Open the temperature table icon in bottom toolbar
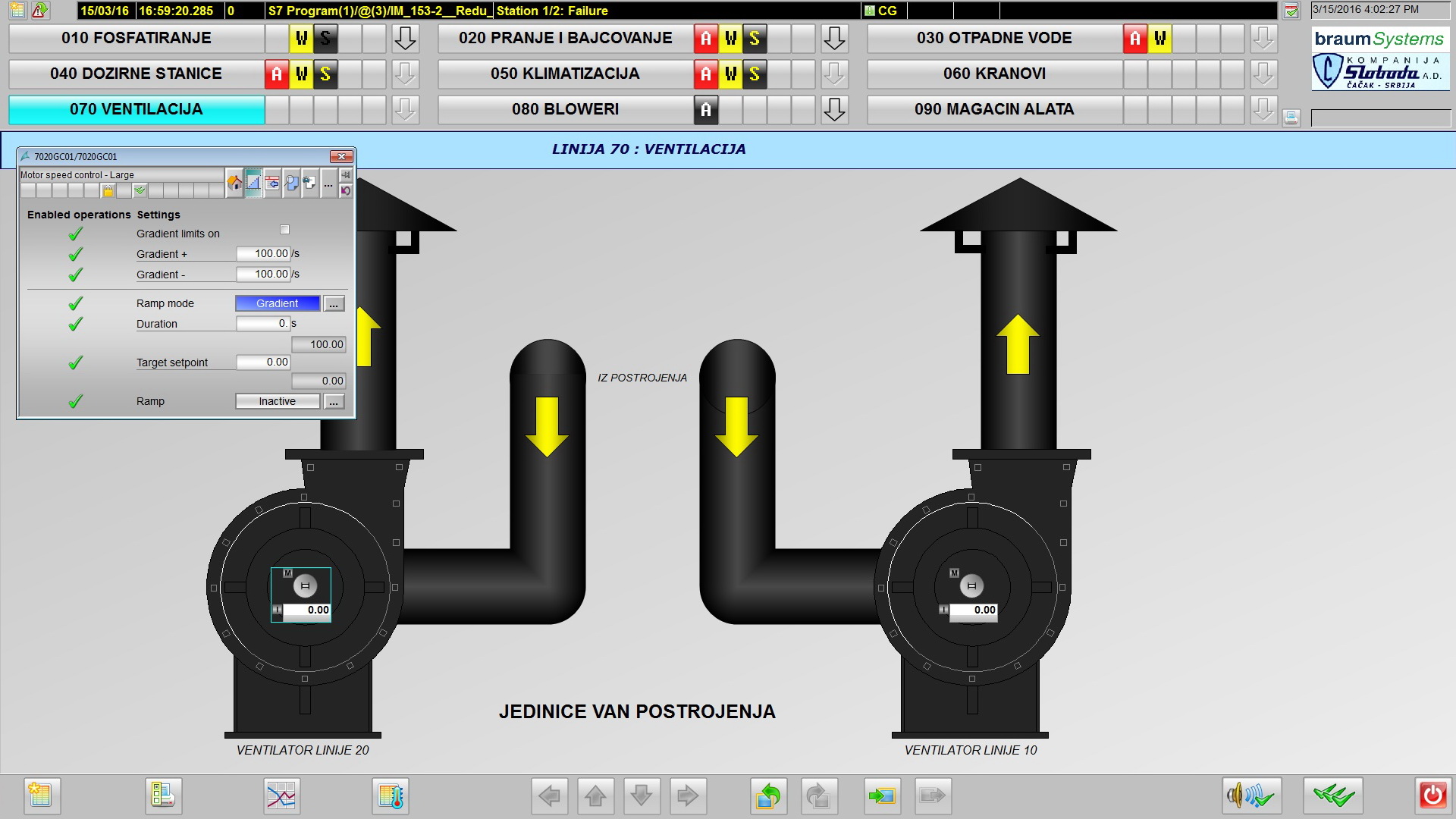Screen dimensions: 1456x819 tap(391, 795)
